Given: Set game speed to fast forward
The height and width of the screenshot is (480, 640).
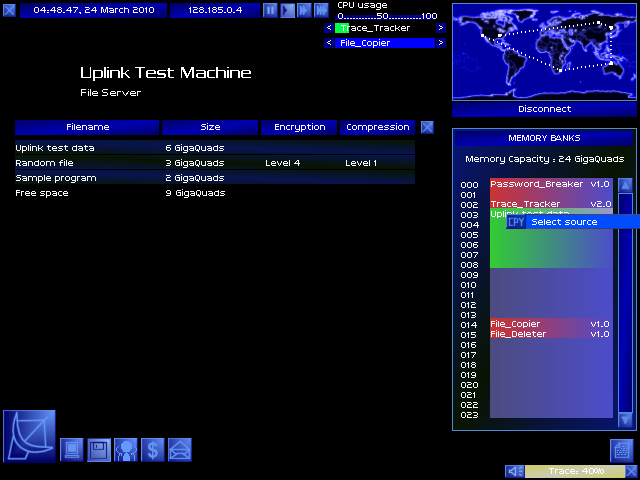Looking at the screenshot, I should click(304, 10).
